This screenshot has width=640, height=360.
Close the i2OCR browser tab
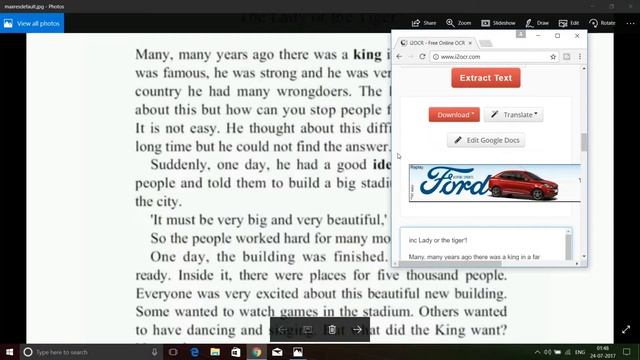coord(470,43)
